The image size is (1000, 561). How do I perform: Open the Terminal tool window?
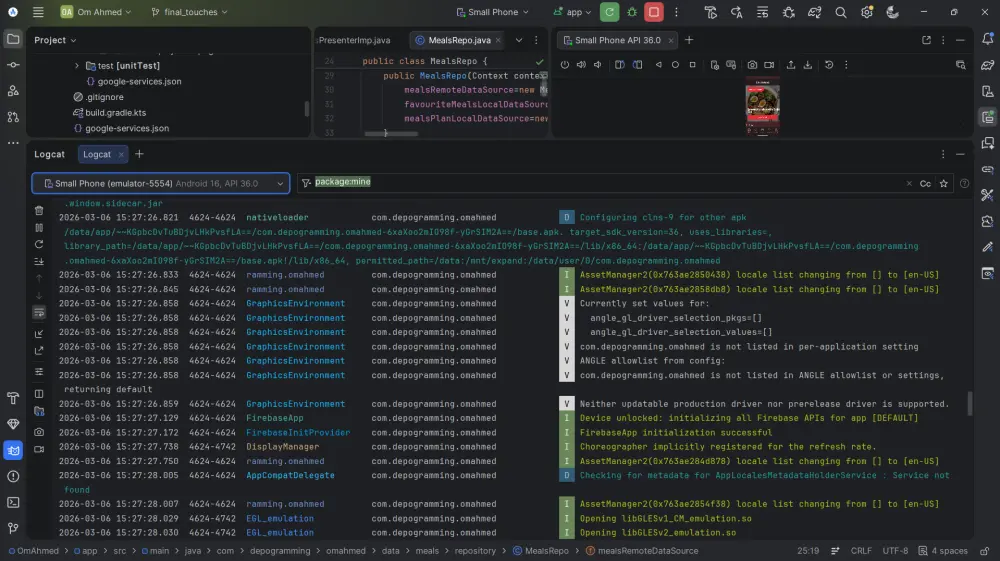pyautogui.click(x=13, y=502)
